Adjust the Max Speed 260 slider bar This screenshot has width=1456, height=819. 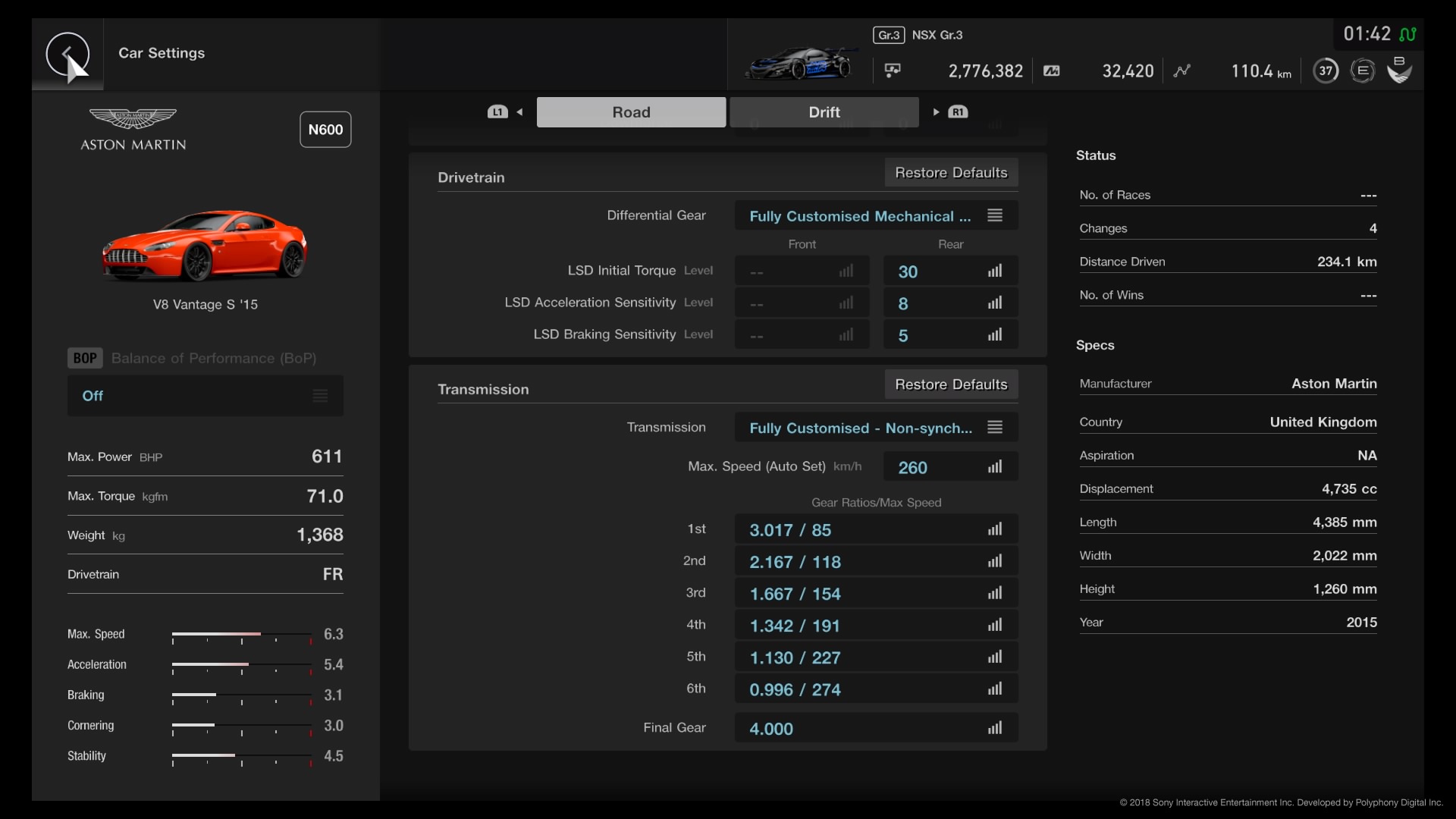(995, 466)
